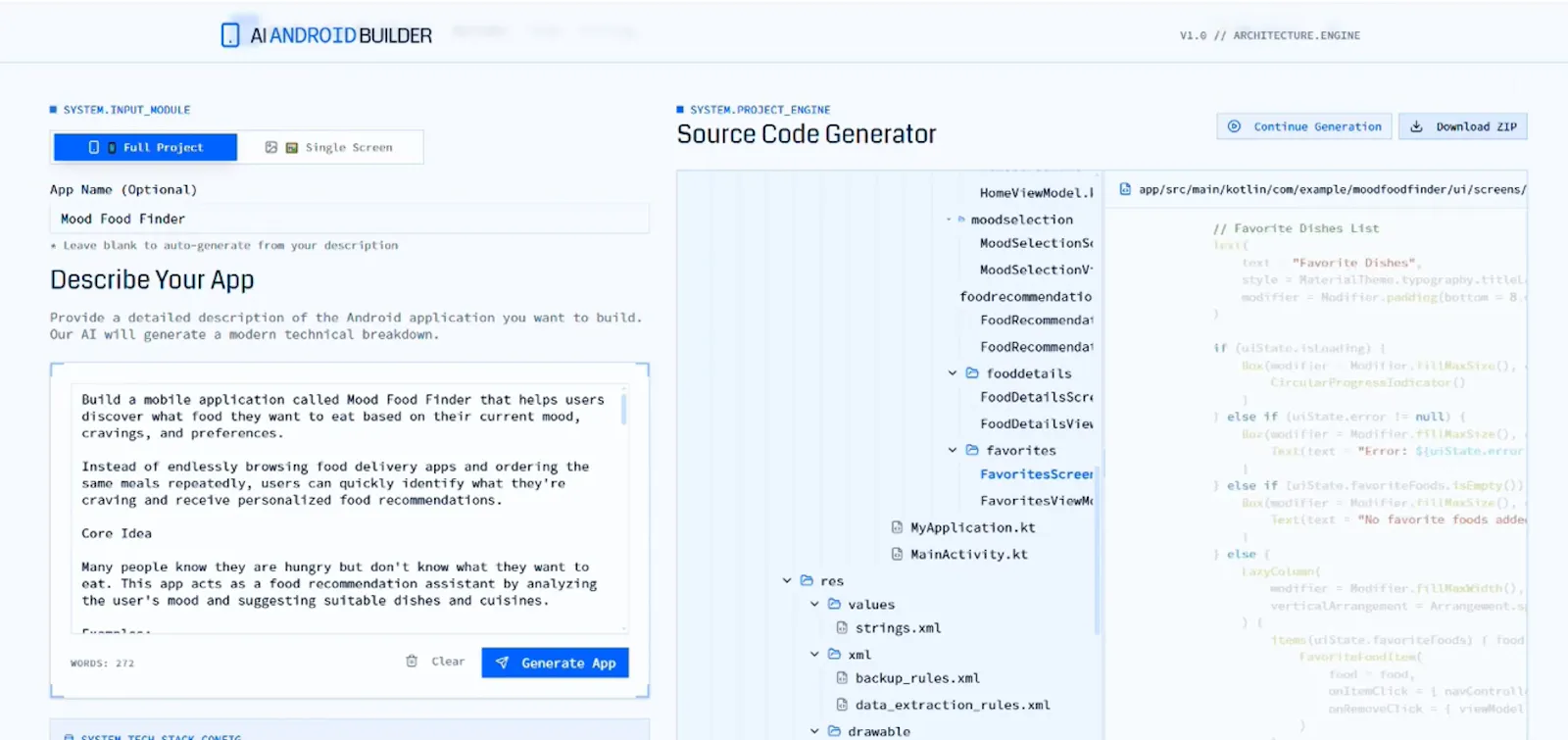
Task: Open strings.xml in the tree
Action: tap(898, 628)
